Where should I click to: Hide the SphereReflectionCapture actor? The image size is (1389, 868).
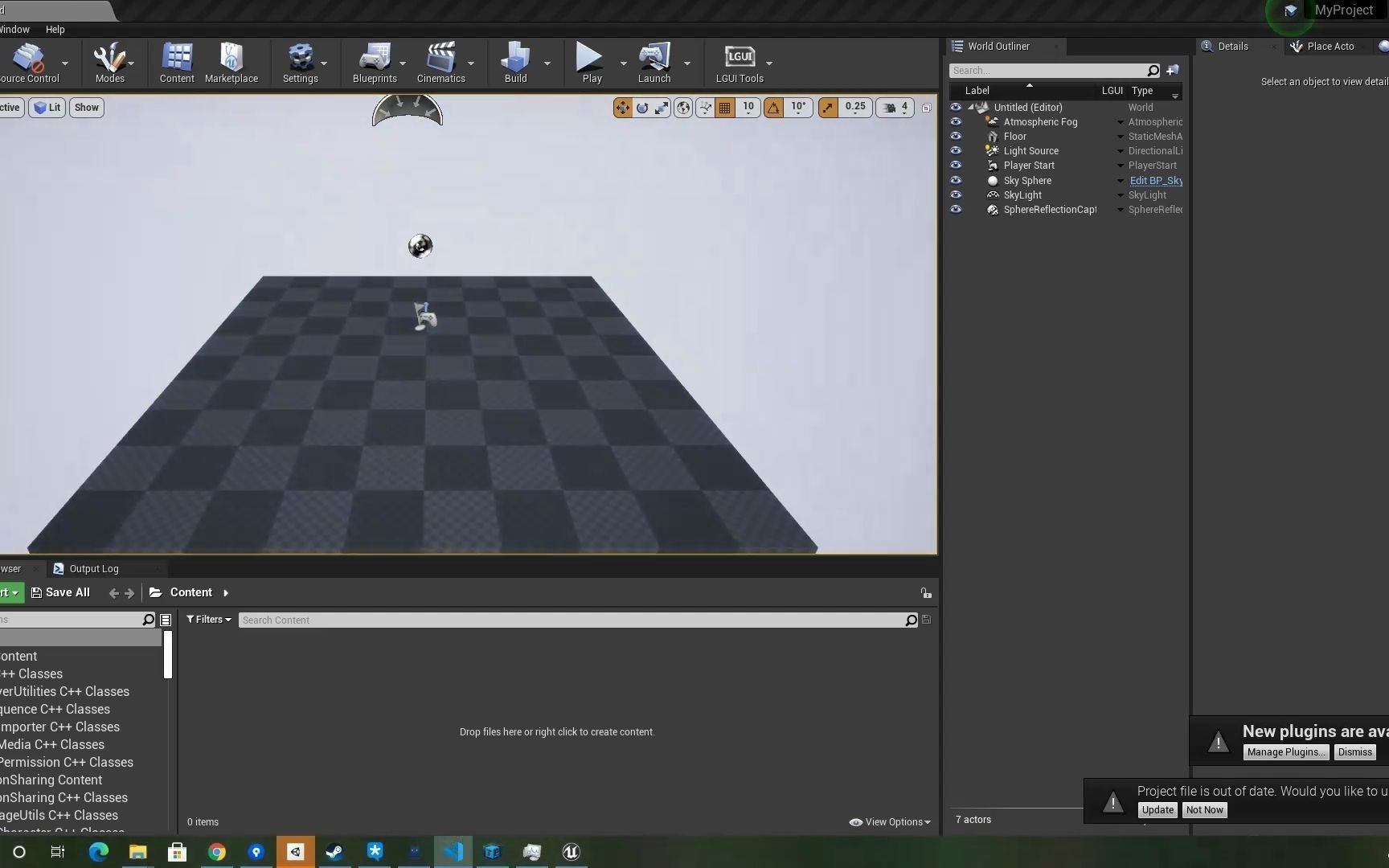click(956, 210)
